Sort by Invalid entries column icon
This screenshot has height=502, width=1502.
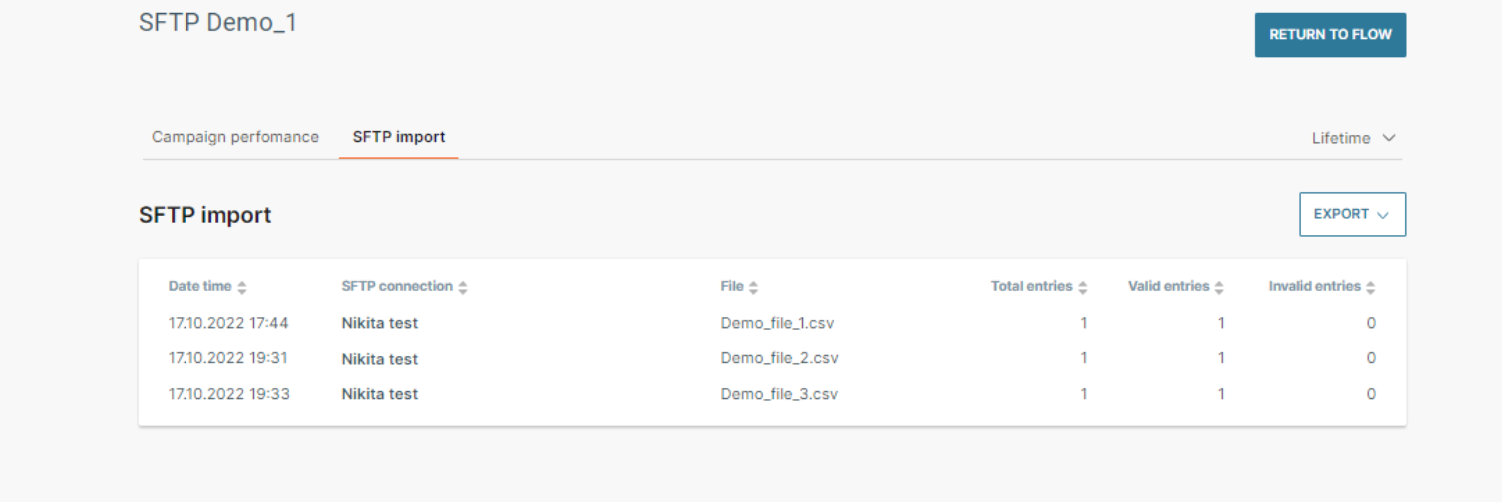[x=1370, y=288]
